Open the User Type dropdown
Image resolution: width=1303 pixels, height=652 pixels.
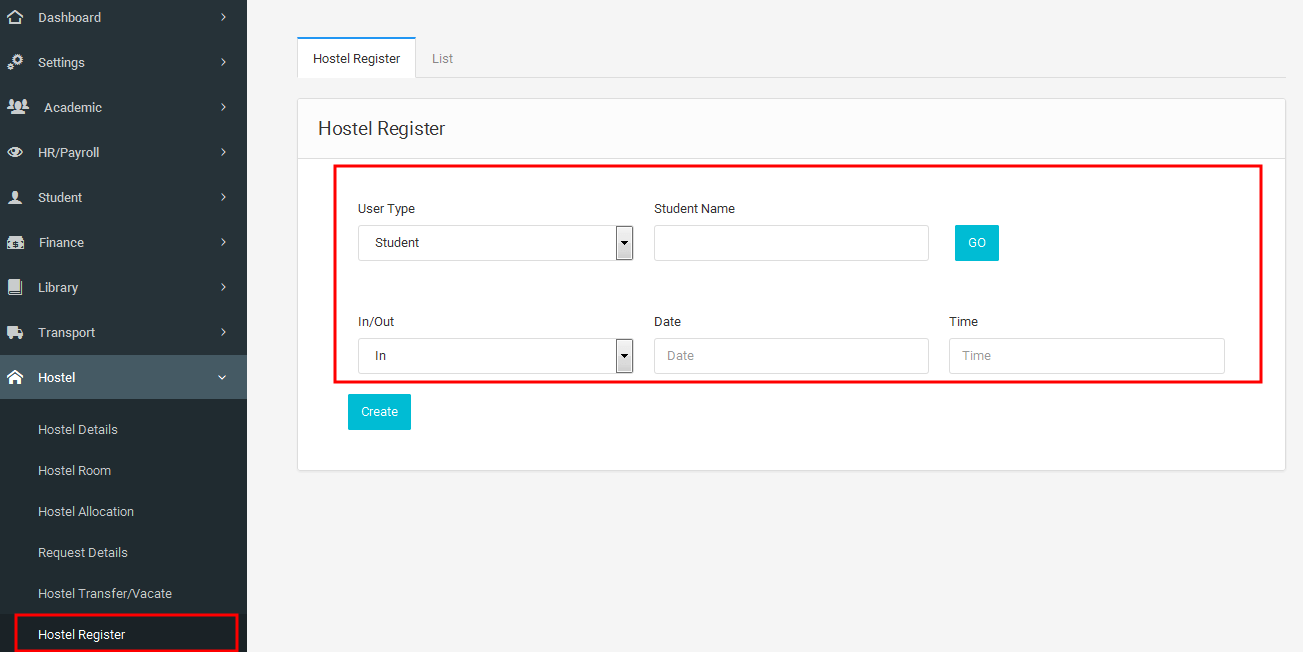pos(495,243)
